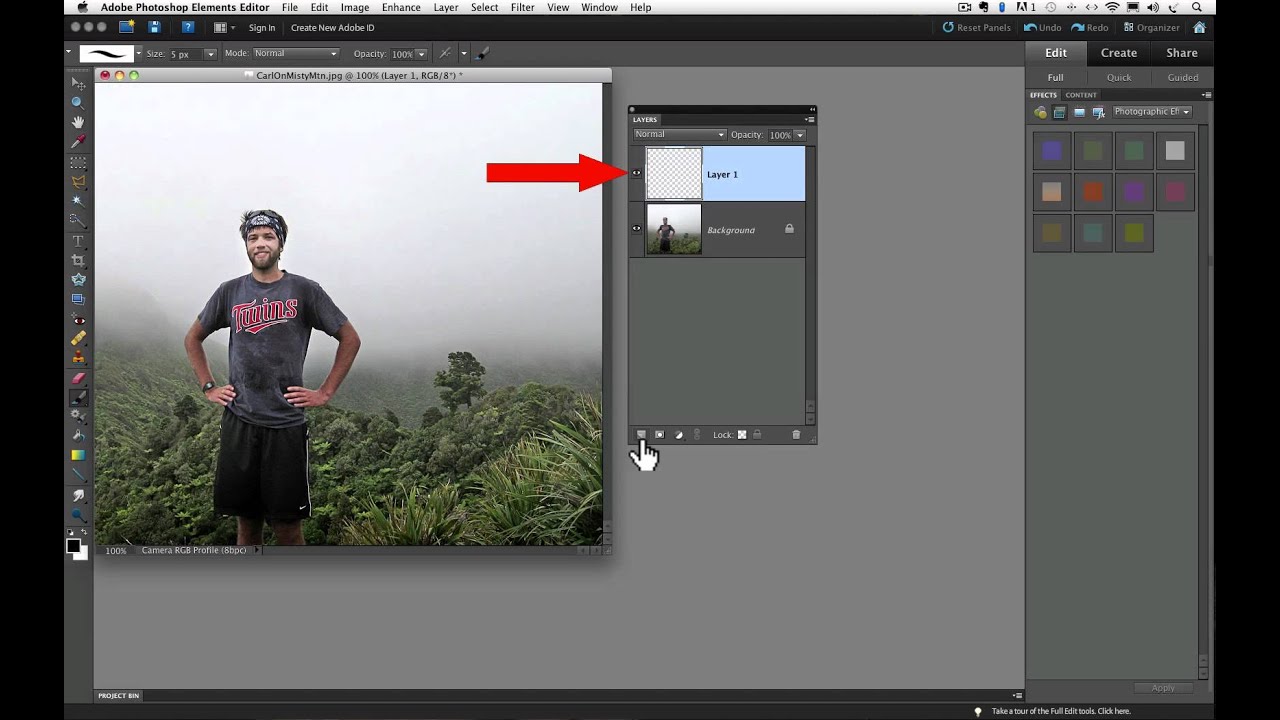Select the Quick Selection tool

tap(78, 220)
